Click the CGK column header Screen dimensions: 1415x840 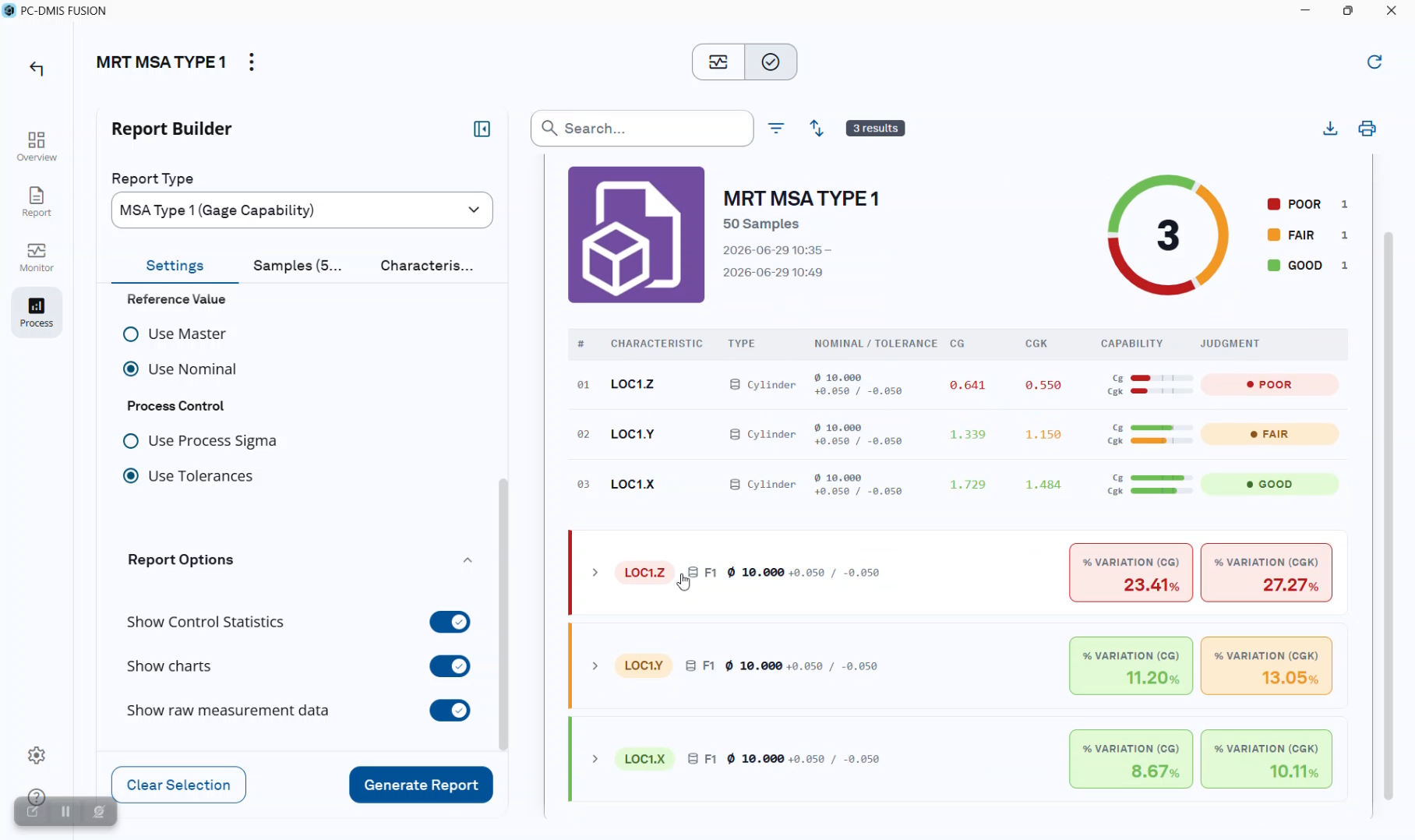1036,344
